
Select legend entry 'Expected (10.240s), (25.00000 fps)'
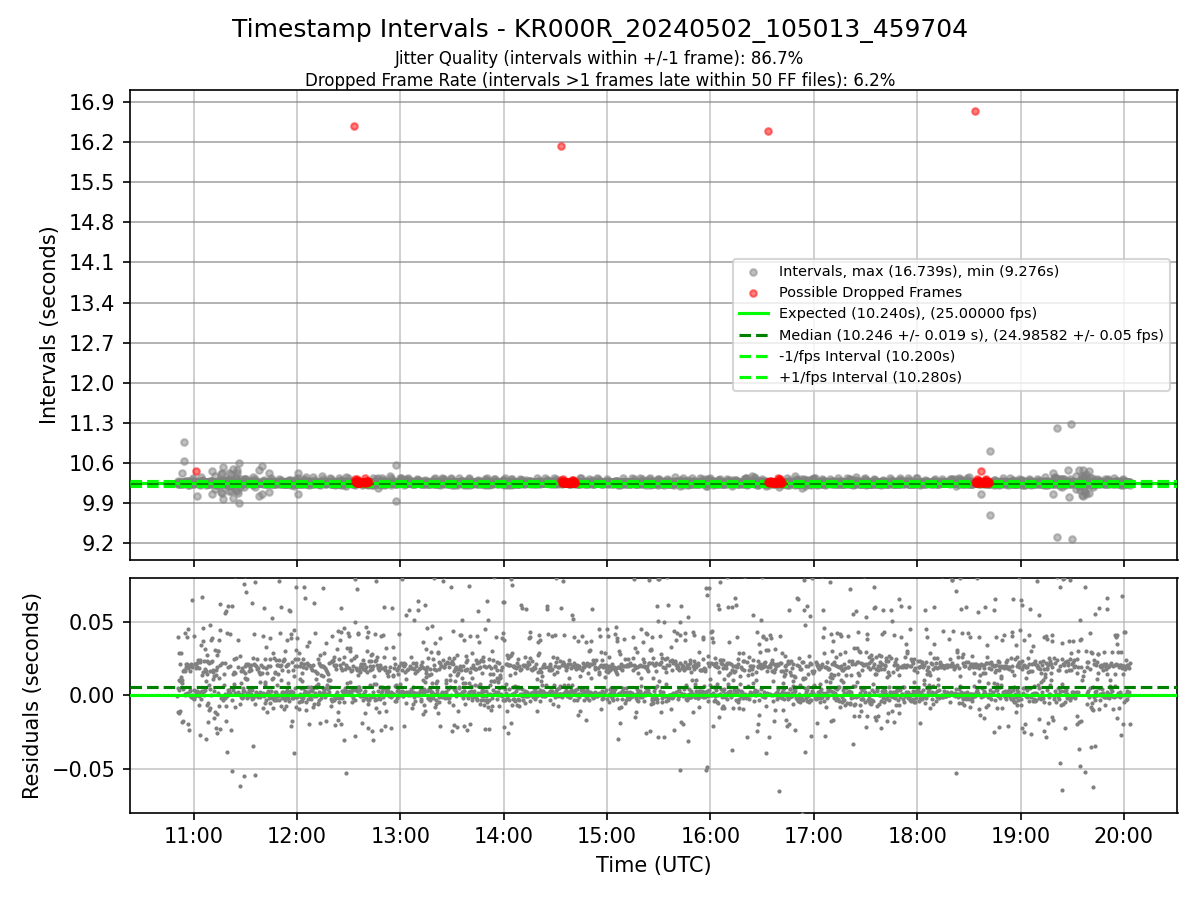coord(907,313)
